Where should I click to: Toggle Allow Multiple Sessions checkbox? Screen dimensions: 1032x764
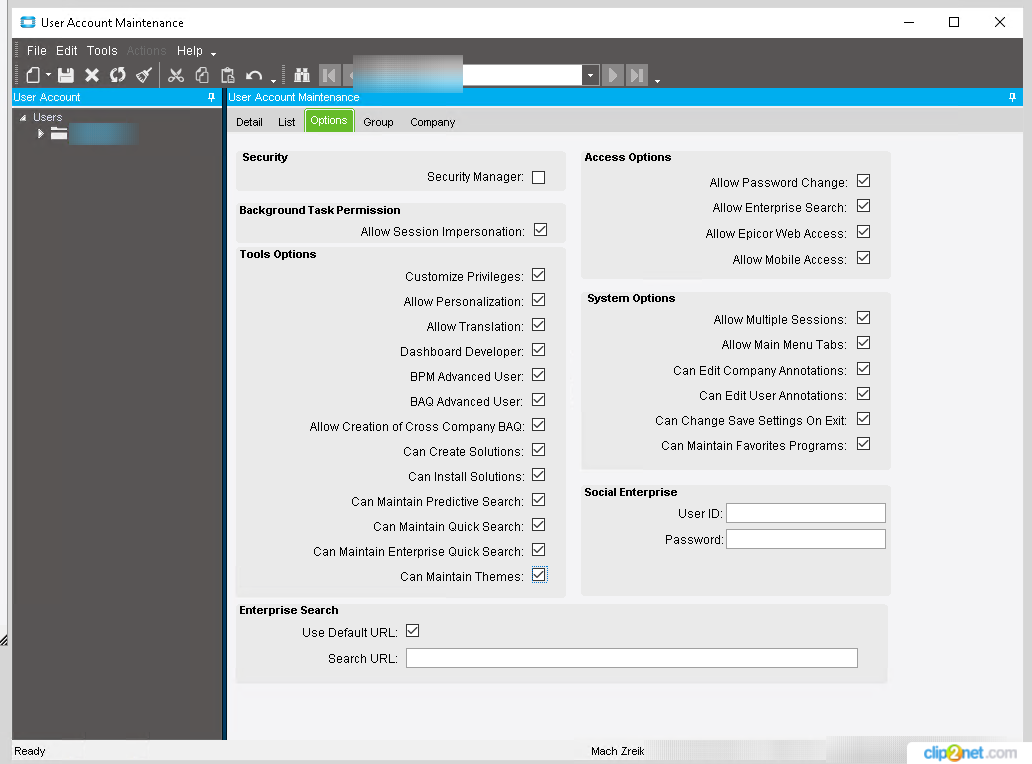(864, 318)
